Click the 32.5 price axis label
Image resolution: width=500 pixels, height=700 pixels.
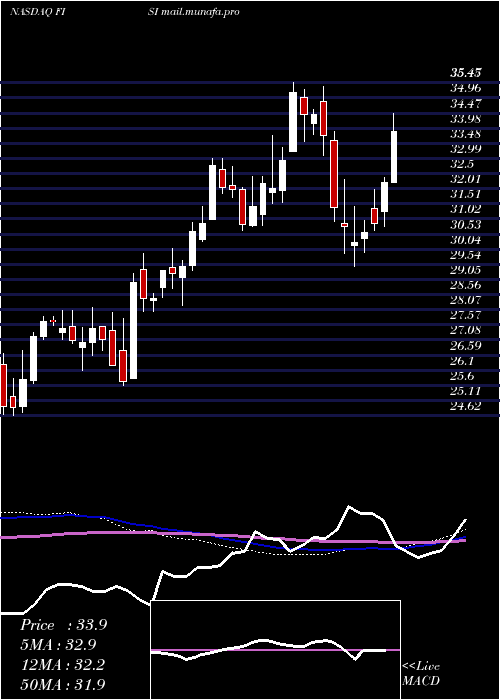(x=463, y=164)
